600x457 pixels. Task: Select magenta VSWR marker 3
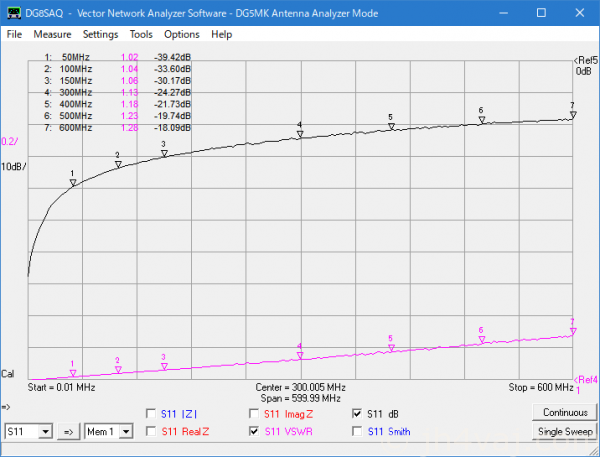coord(164,365)
